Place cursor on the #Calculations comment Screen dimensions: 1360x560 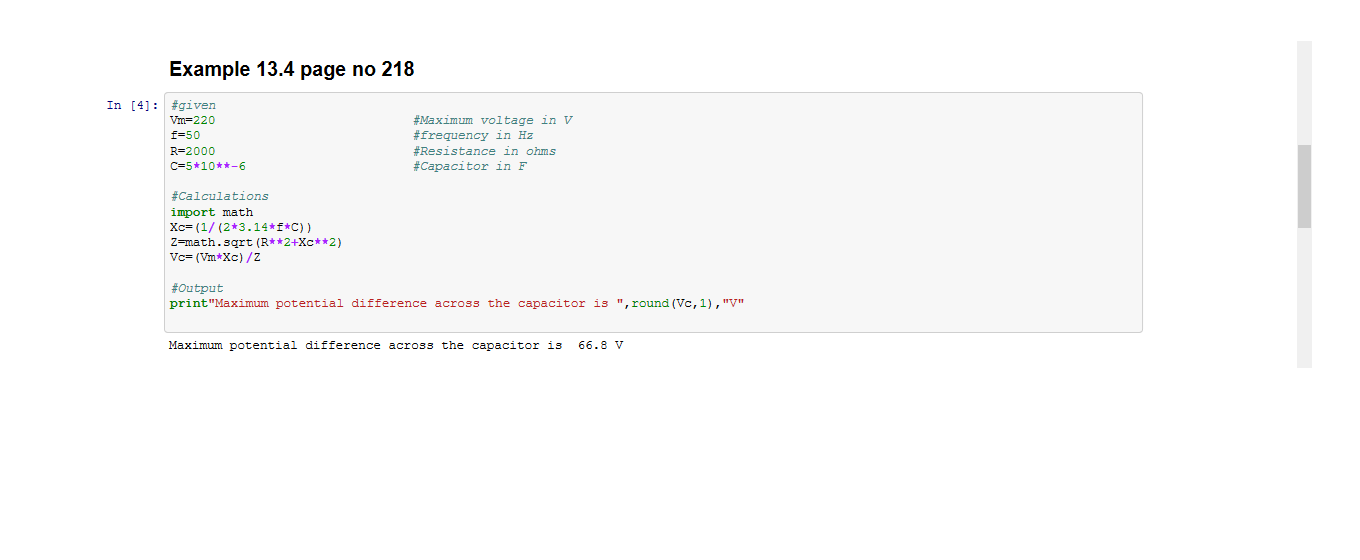(x=219, y=196)
